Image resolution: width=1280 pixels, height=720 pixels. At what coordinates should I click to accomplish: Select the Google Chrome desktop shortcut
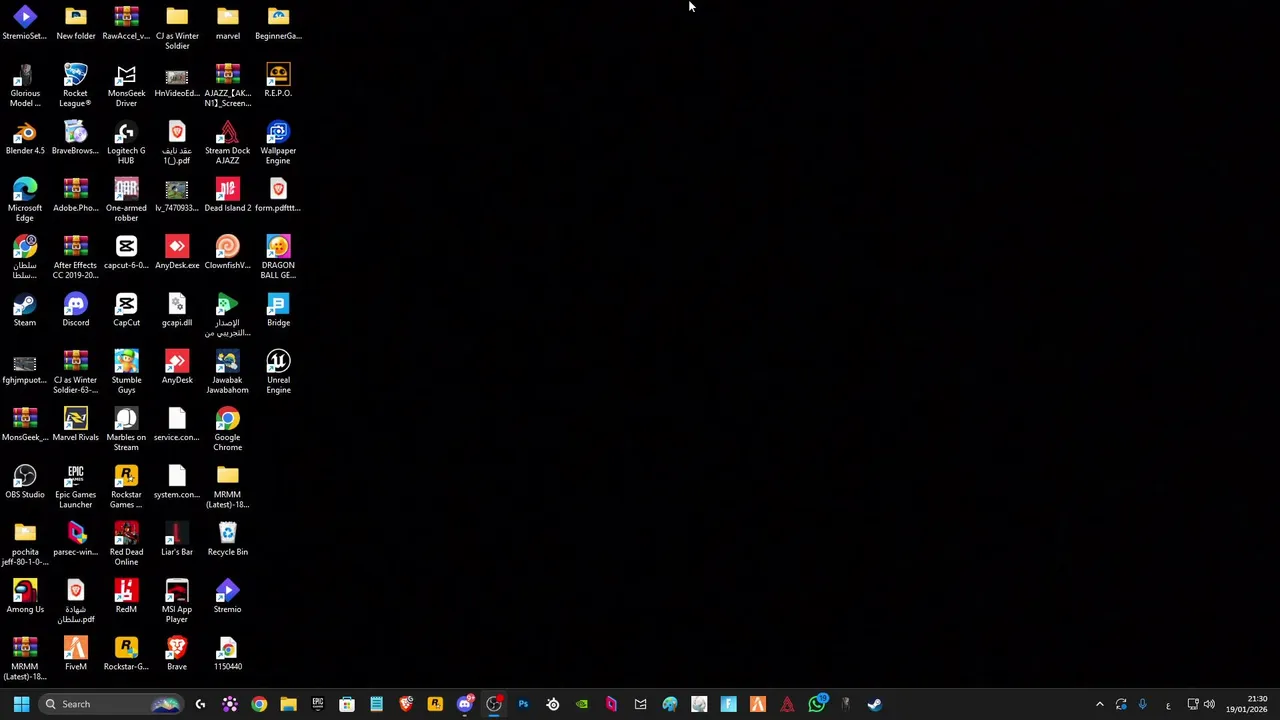coord(227,430)
